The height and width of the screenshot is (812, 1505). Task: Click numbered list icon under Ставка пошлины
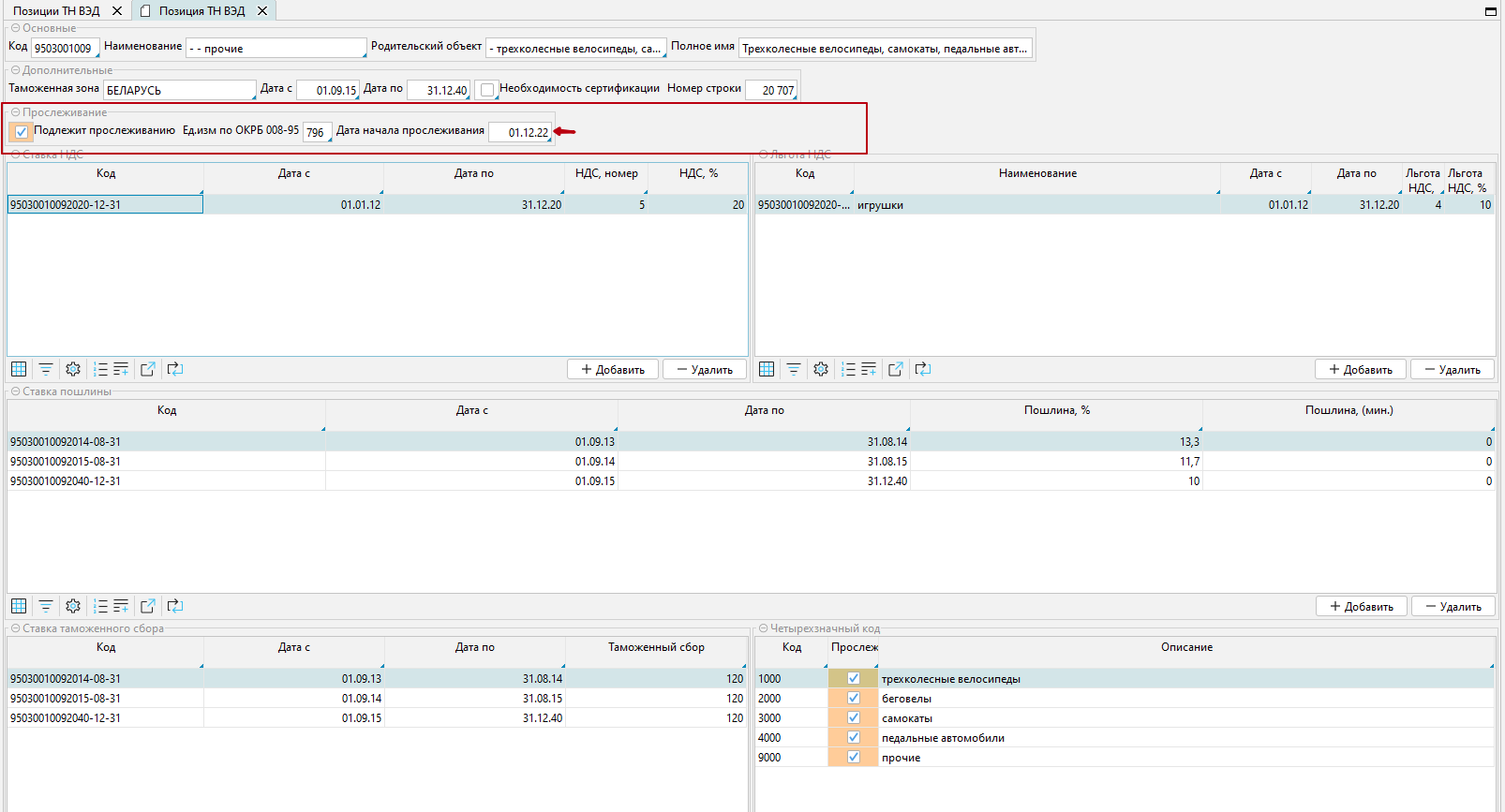pos(100,606)
